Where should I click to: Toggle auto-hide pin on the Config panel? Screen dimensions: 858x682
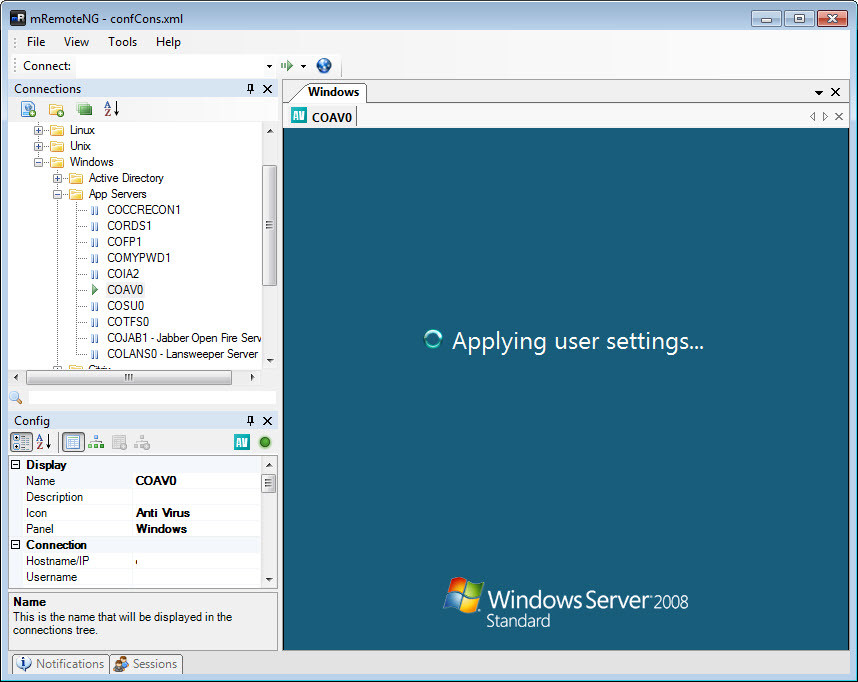pos(249,421)
